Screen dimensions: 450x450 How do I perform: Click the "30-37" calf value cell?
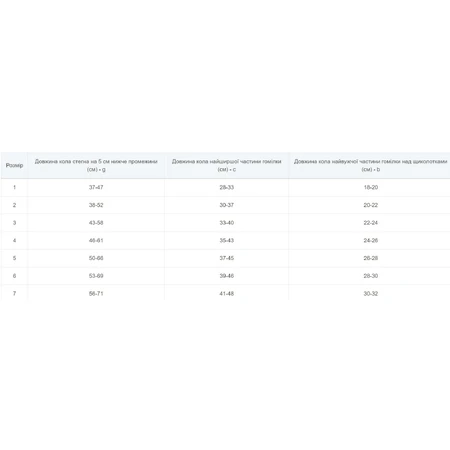(x=227, y=205)
